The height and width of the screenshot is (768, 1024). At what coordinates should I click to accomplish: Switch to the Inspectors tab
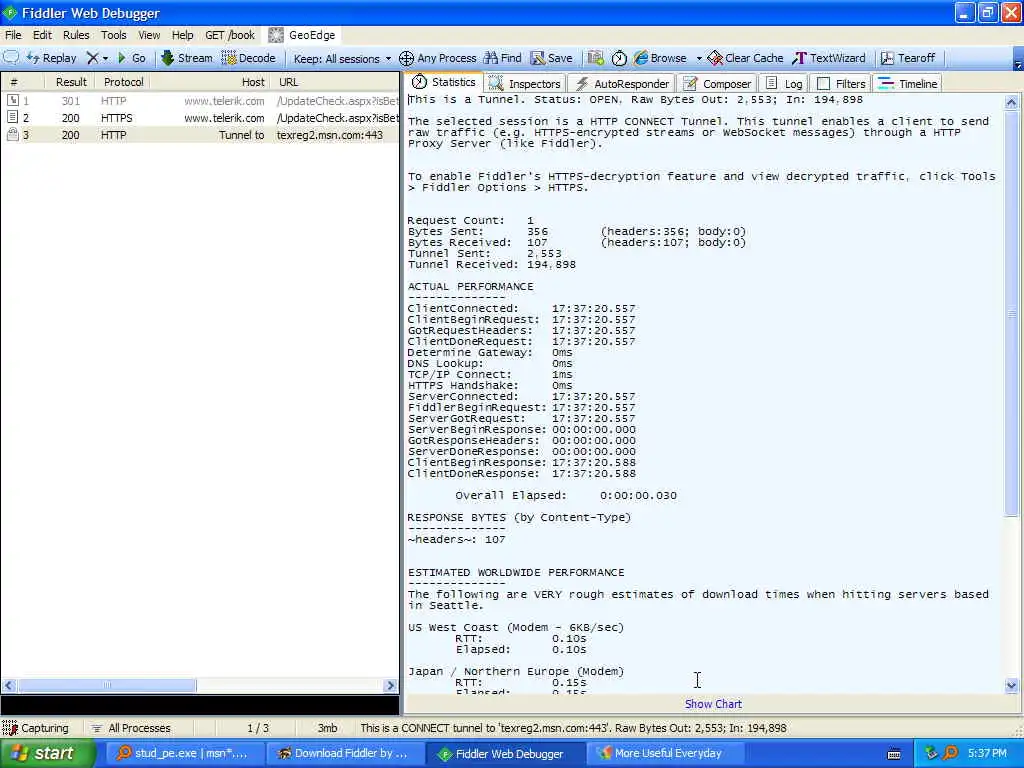(525, 84)
